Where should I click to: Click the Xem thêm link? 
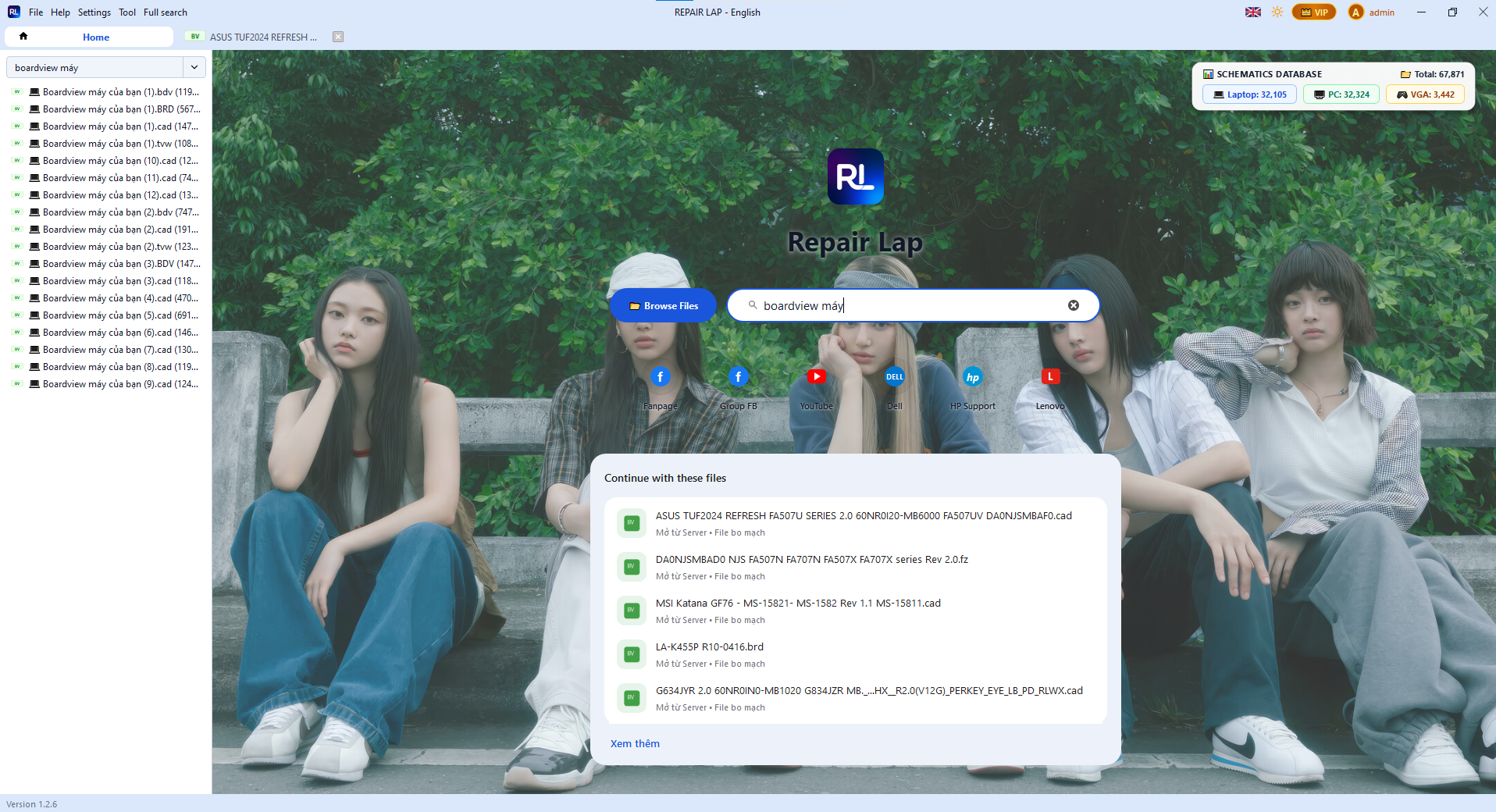635,743
